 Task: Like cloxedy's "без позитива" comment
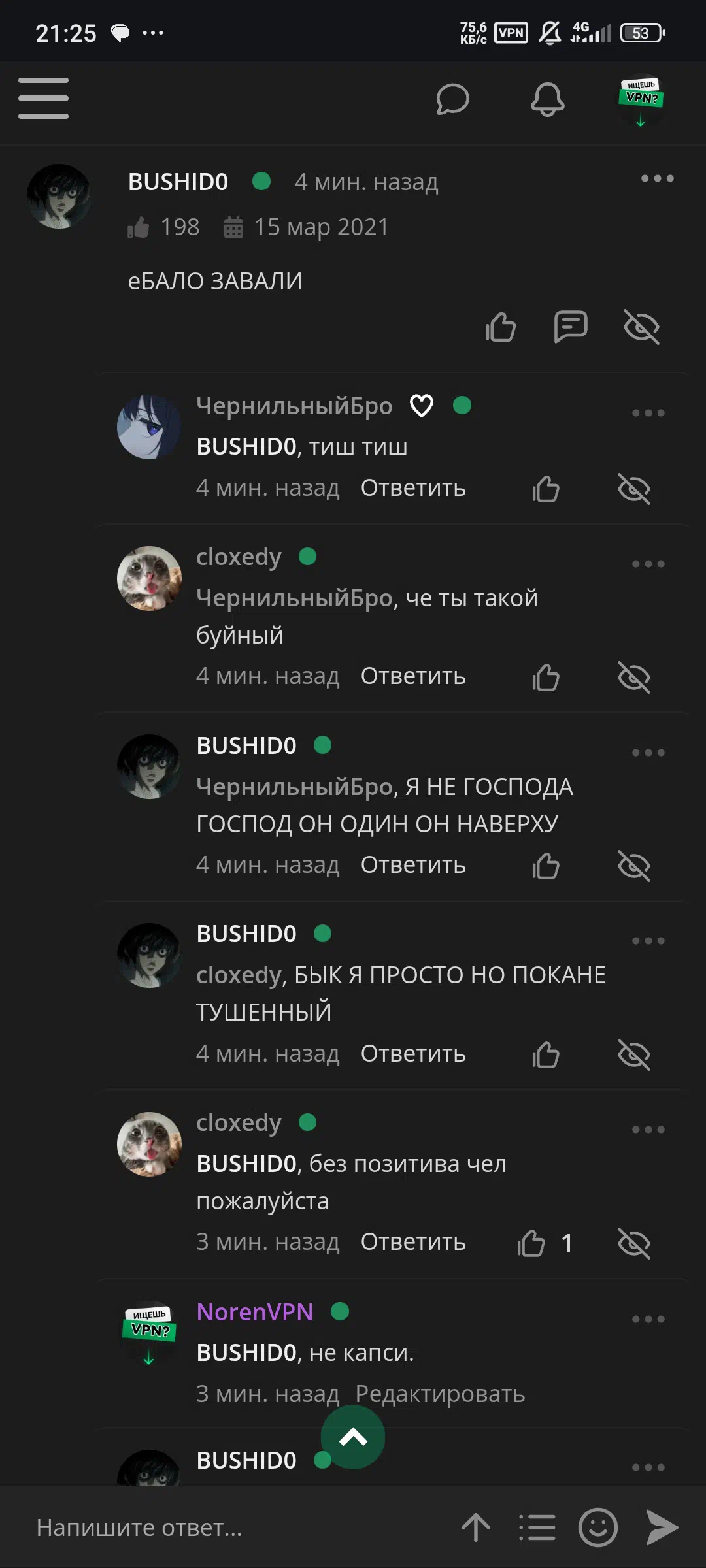tap(531, 1243)
